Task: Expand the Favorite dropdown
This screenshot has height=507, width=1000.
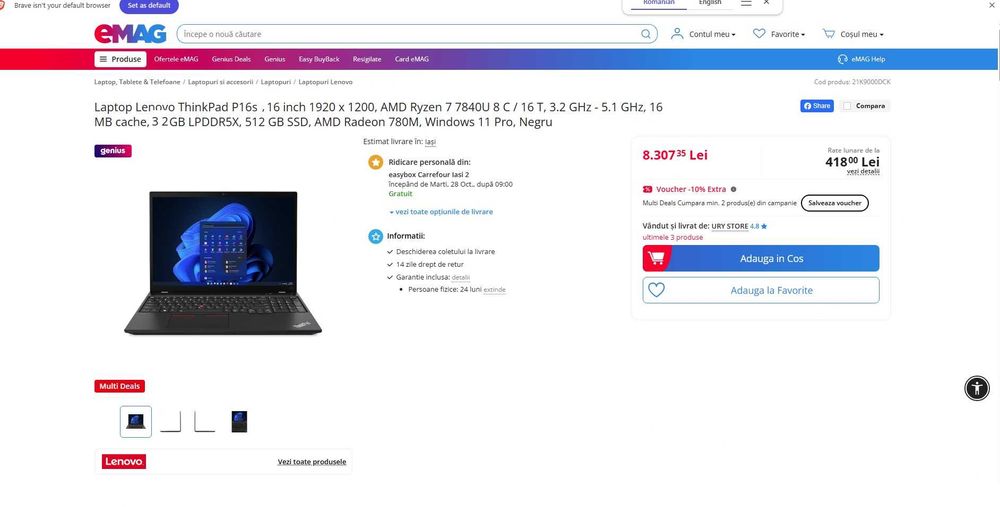Action: pos(779,34)
